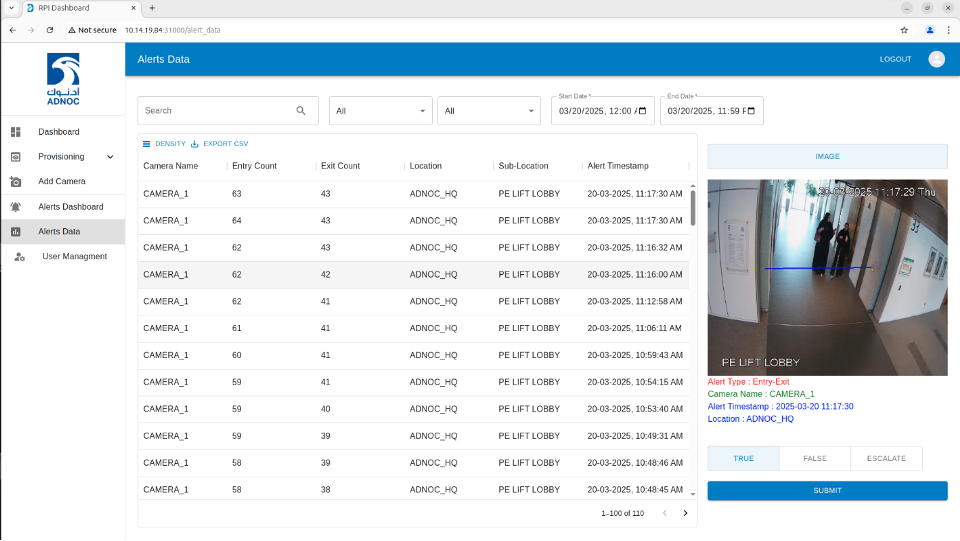This screenshot has height=541, width=960.
Task: Select the row with timestamp 11:16:32 AM
Action: tap(413, 248)
